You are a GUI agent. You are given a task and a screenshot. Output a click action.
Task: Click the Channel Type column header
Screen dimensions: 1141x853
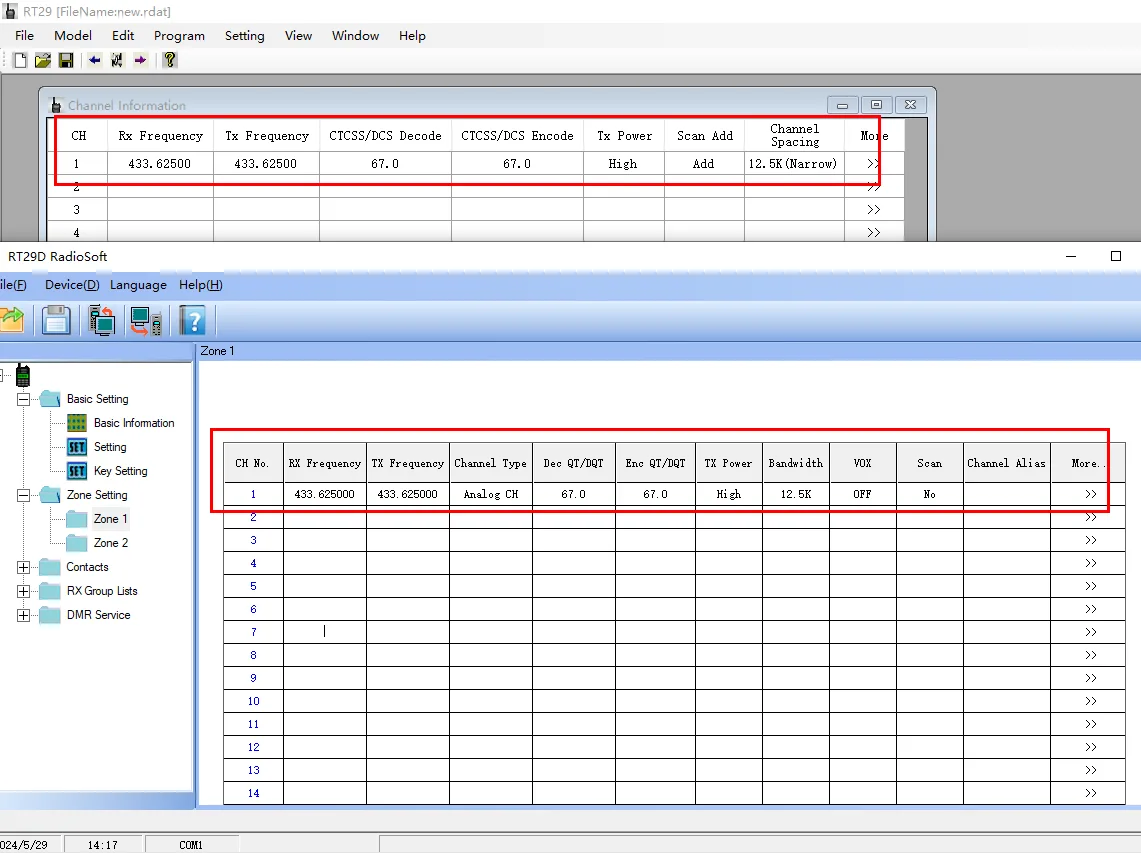tap(491, 463)
